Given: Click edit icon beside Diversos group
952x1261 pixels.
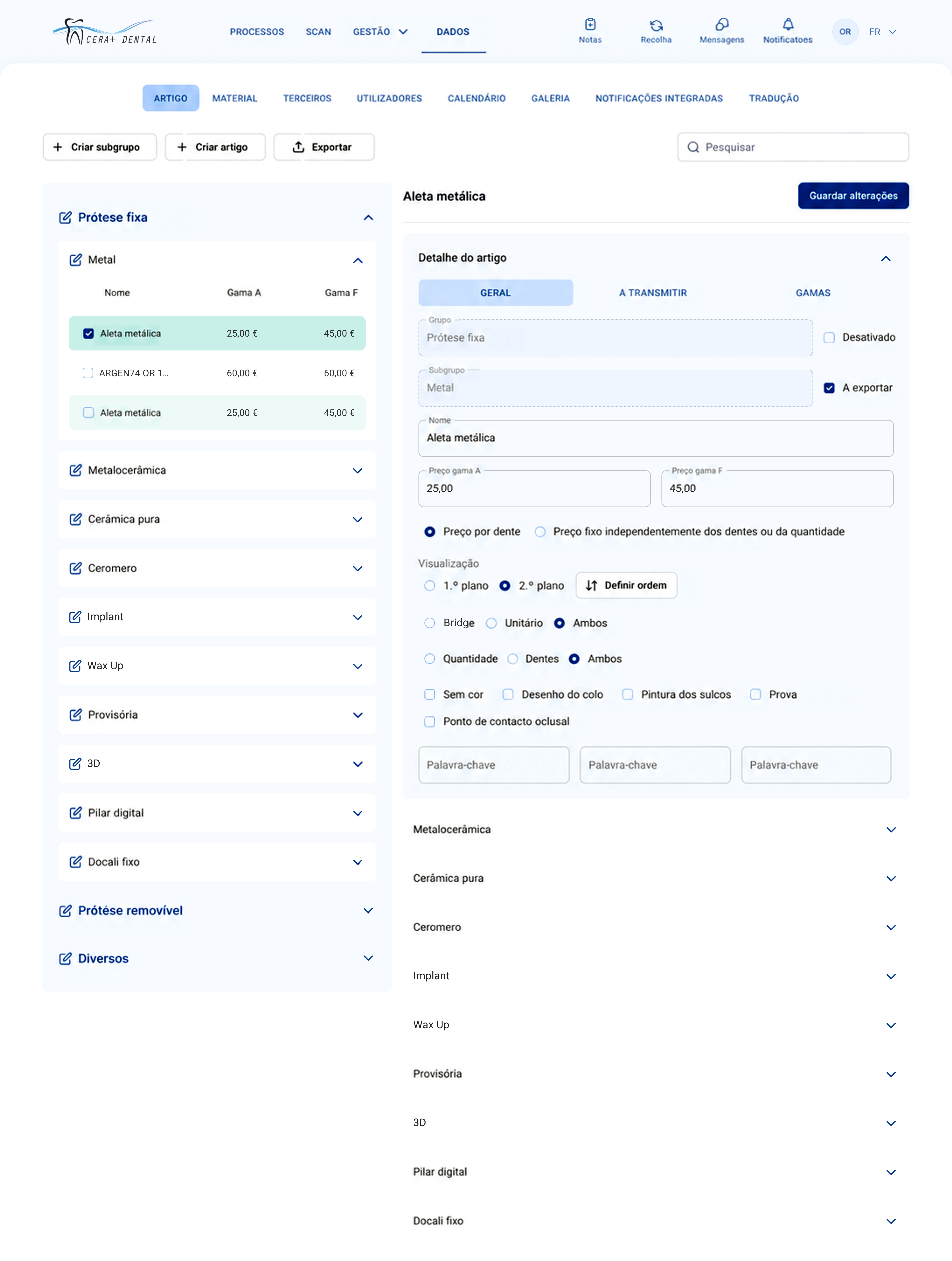Looking at the screenshot, I should pyautogui.click(x=65, y=958).
